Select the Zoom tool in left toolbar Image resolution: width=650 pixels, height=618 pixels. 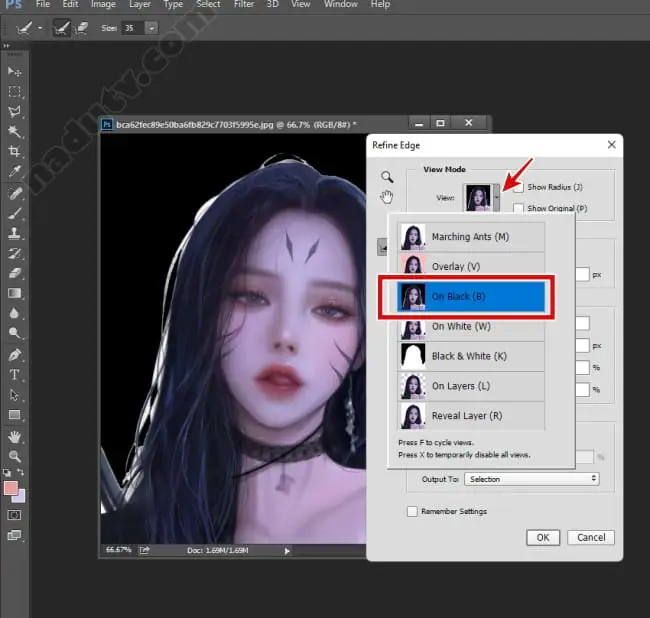tap(15, 456)
